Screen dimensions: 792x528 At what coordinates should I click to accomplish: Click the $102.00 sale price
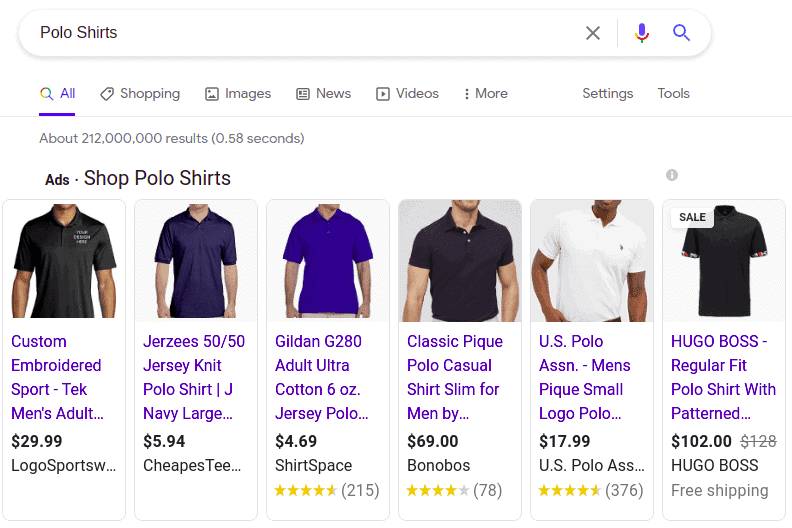click(701, 441)
